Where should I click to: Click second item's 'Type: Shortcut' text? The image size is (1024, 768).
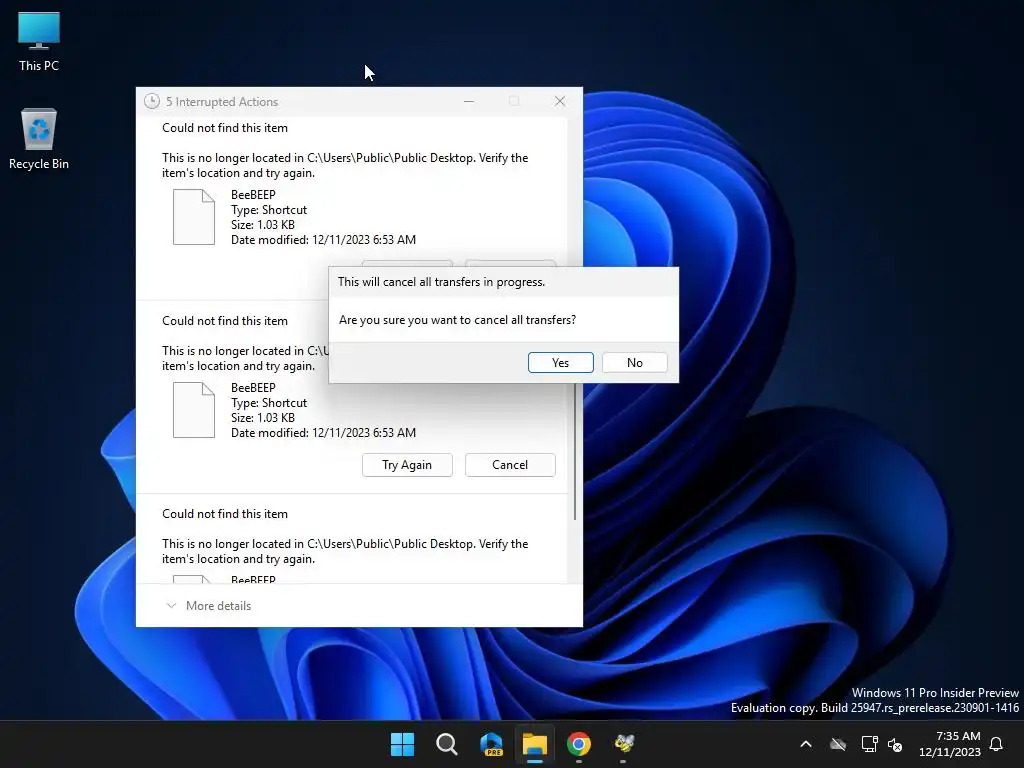[269, 403]
